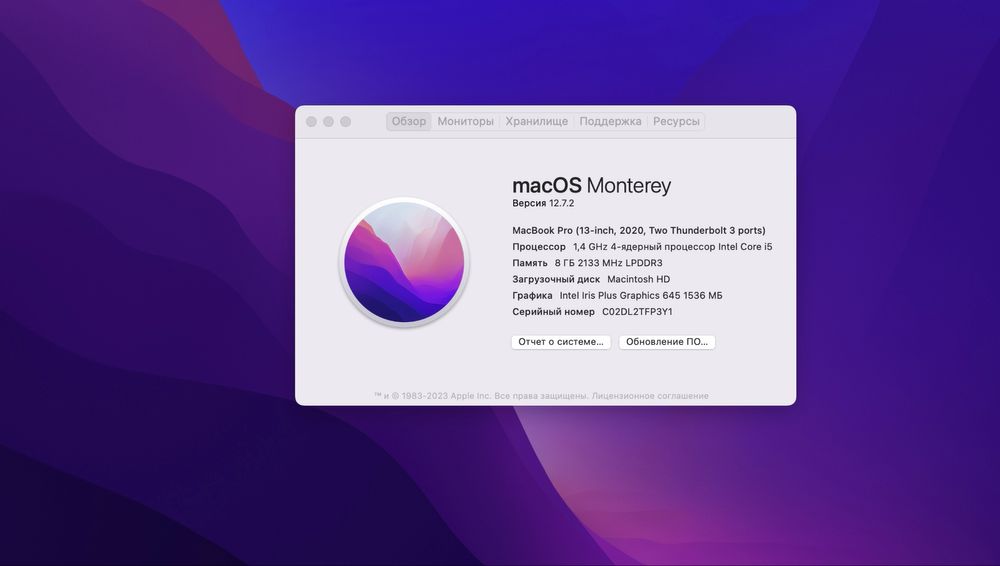1000x566 pixels.
Task: Click the macOS Monterey heading
Action: [592, 186]
